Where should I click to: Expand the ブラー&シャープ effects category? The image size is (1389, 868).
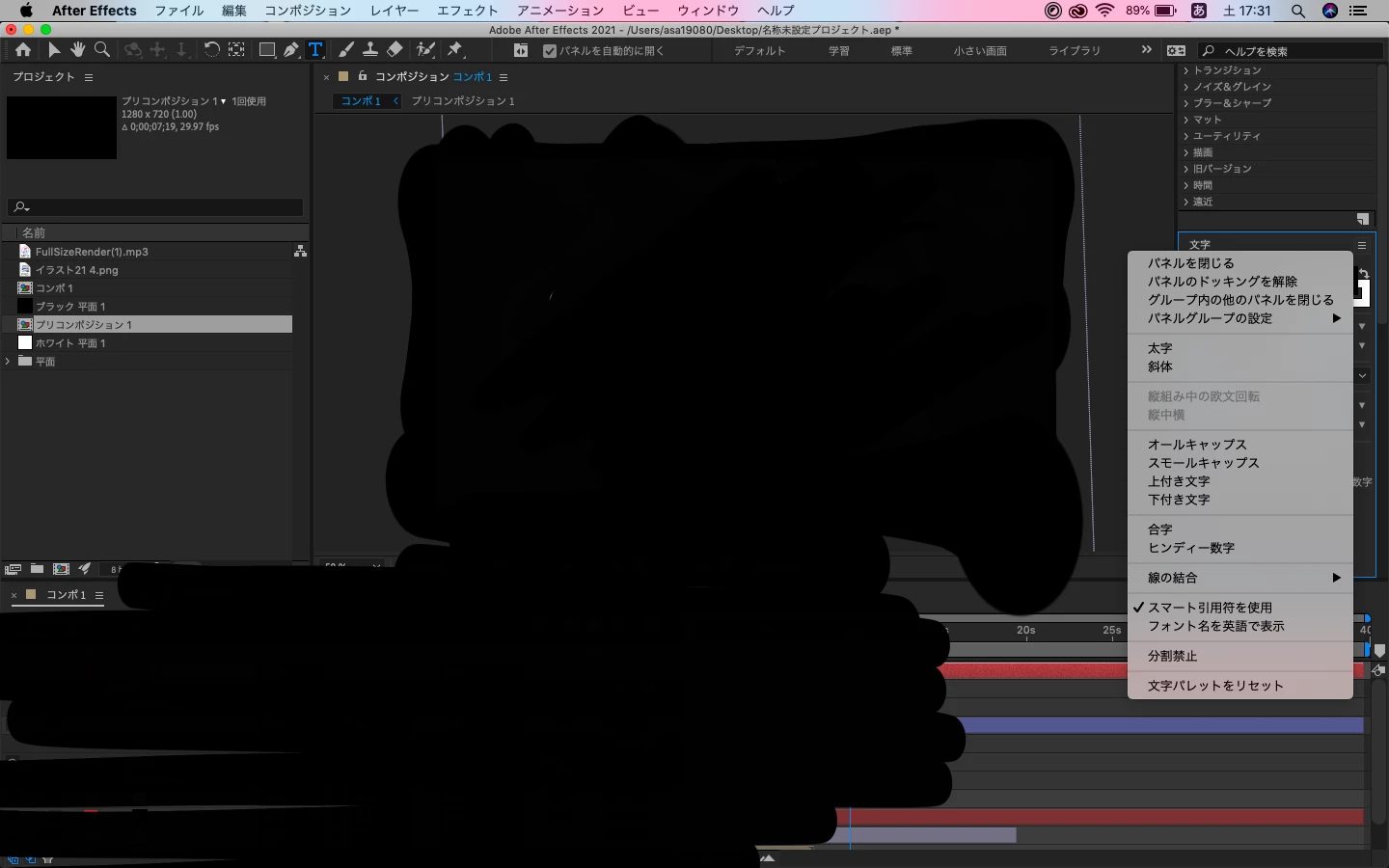pos(1186,103)
